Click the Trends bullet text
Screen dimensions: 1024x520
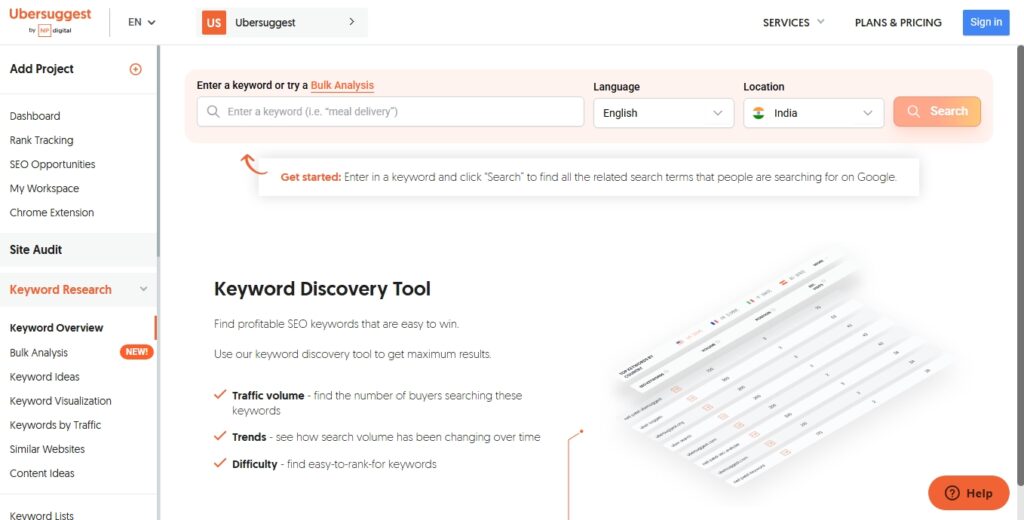click(x=386, y=437)
